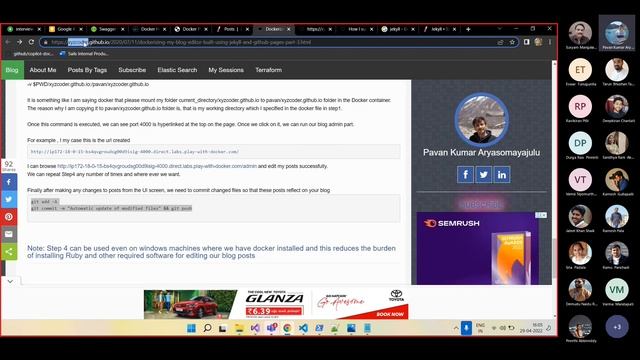Screen dimensions: 640x360
Task: Open Chrome's side panel icon
Action: coord(527,42)
